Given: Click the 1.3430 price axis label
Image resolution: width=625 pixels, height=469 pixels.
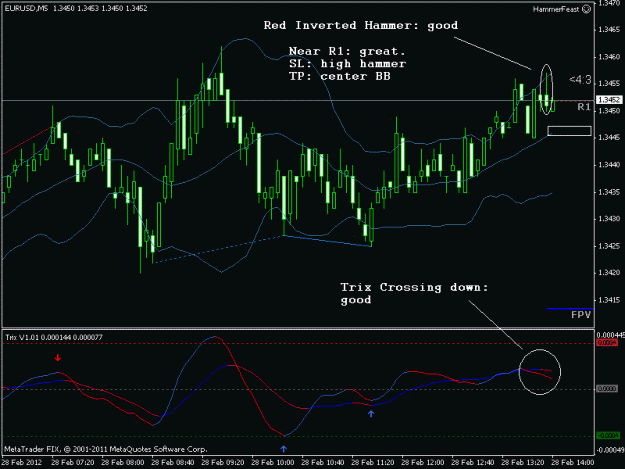Looking at the screenshot, I should click(609, 219).
